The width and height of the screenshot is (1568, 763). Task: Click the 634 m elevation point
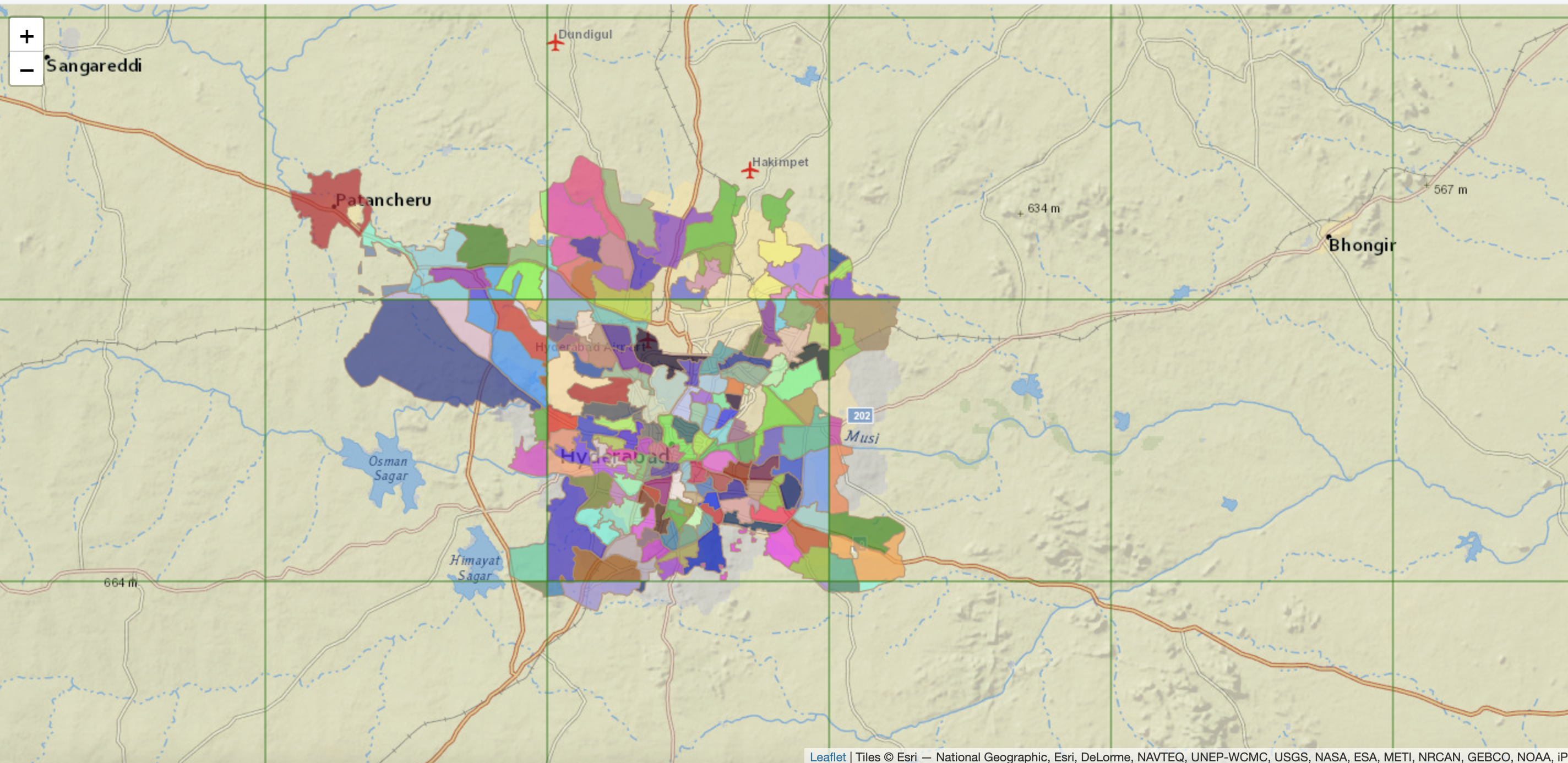(1021, 214)
